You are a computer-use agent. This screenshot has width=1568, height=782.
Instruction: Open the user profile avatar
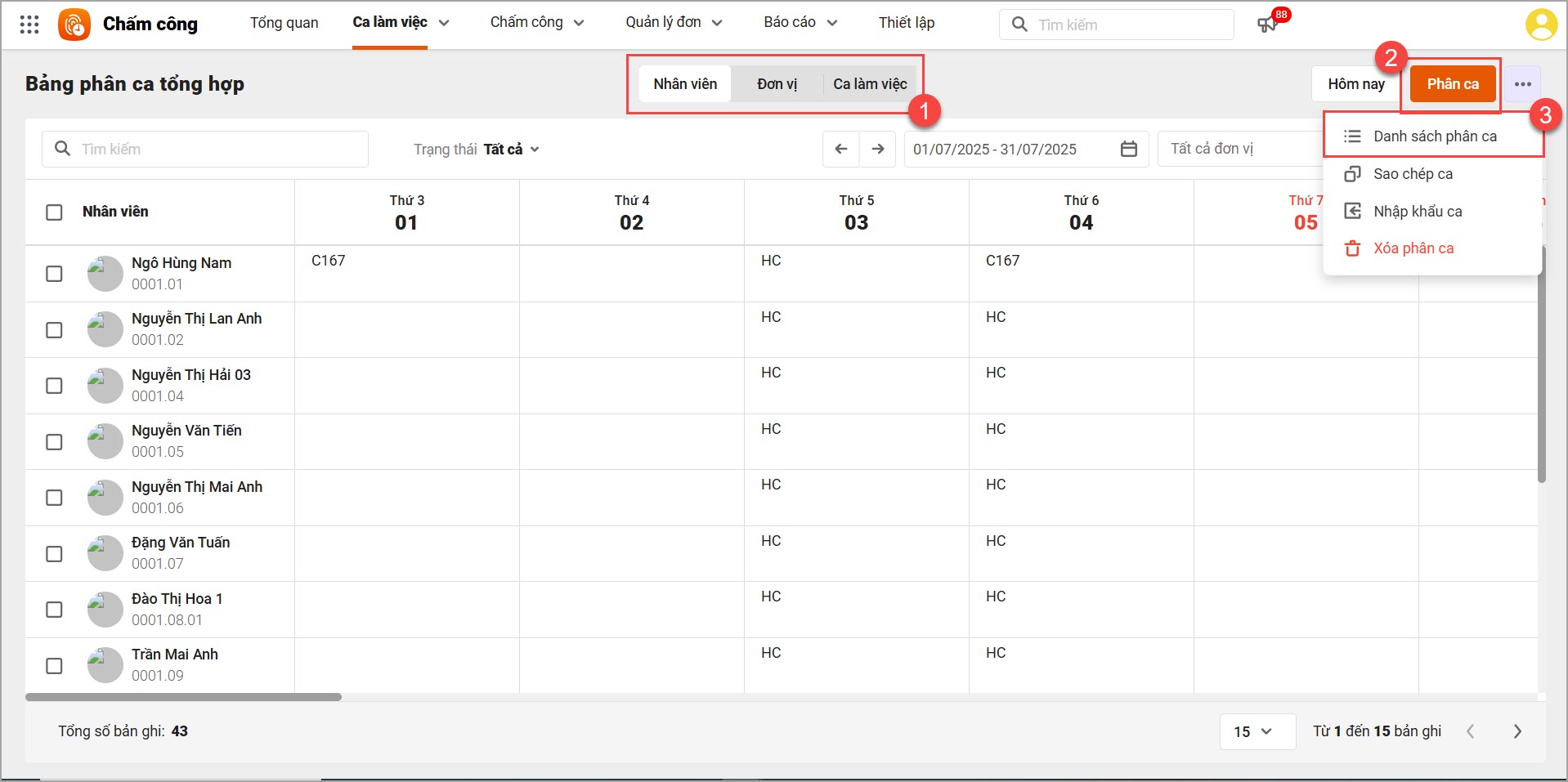1540,25
